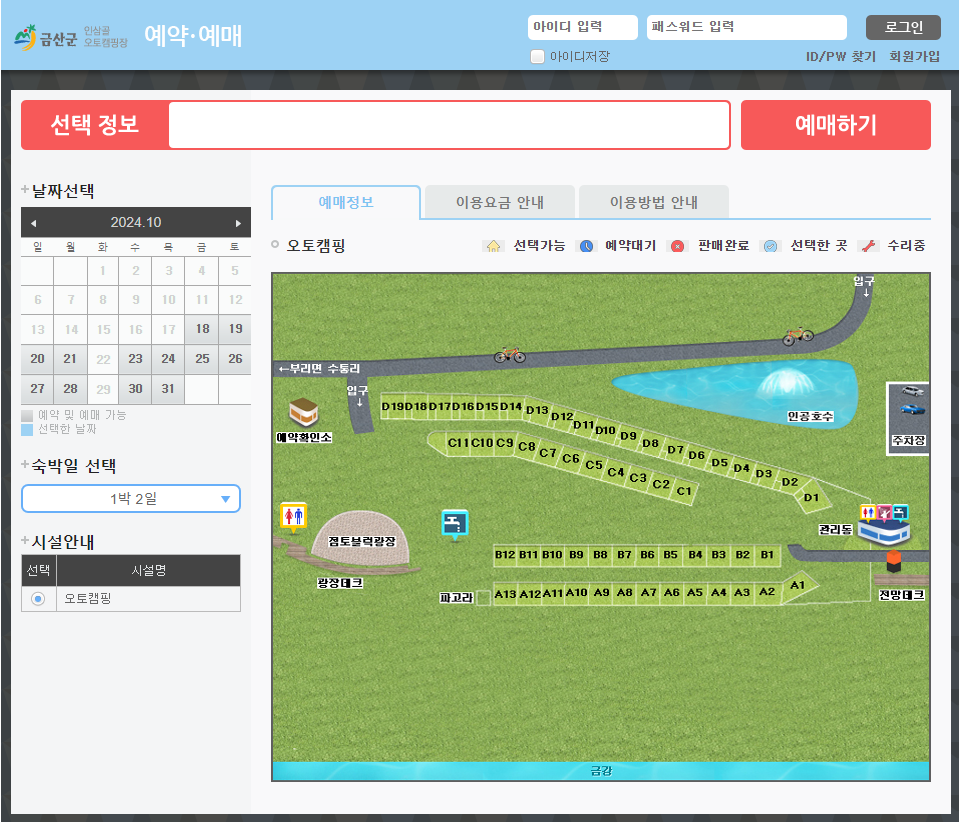959x822 pixels.
Task: Select campsite B12 on the map
Action: 505,555
